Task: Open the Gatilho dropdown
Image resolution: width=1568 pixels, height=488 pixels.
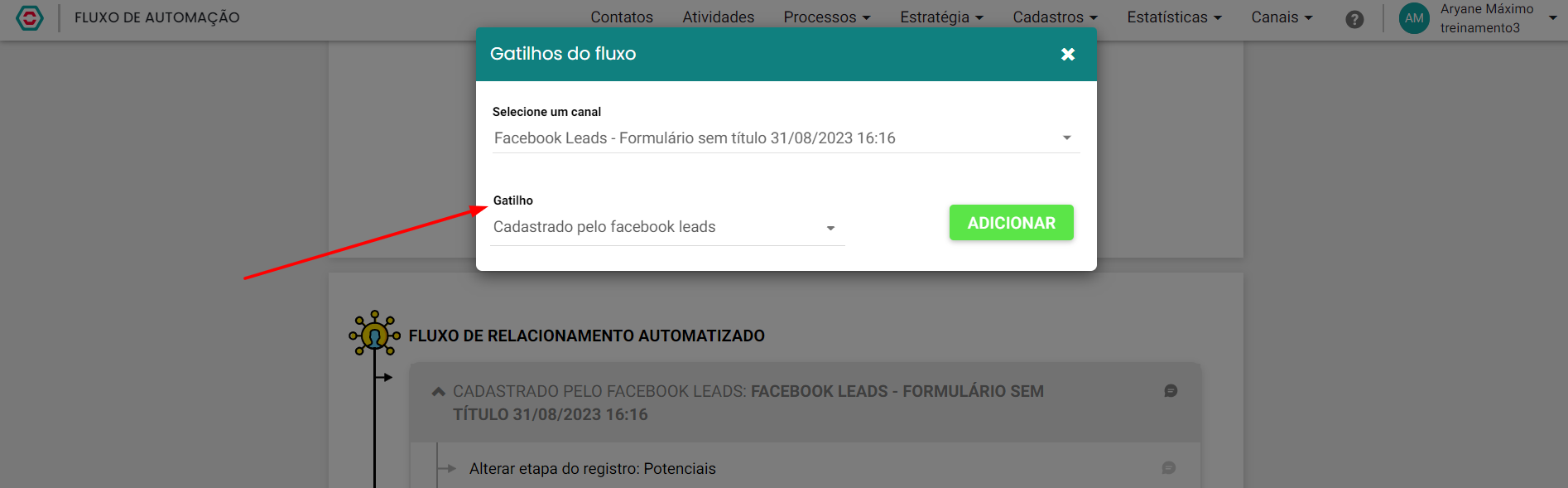Action: (x=667, y=228)
